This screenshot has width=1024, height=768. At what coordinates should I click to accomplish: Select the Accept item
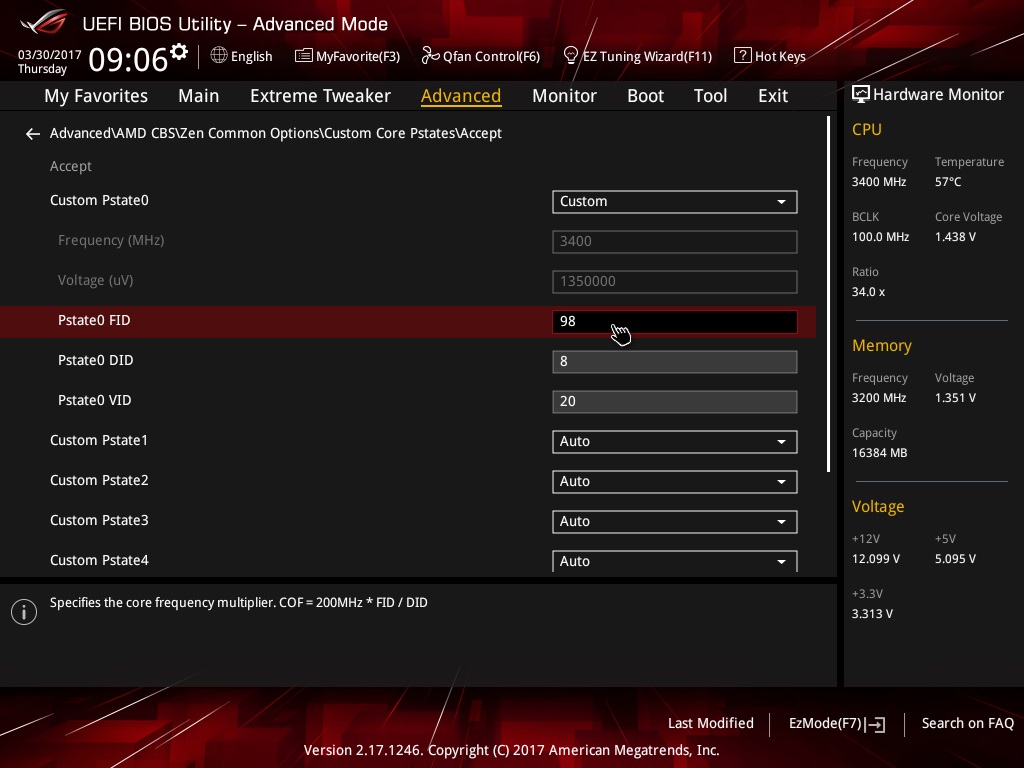pyautogui.click(x=71, y=167)
